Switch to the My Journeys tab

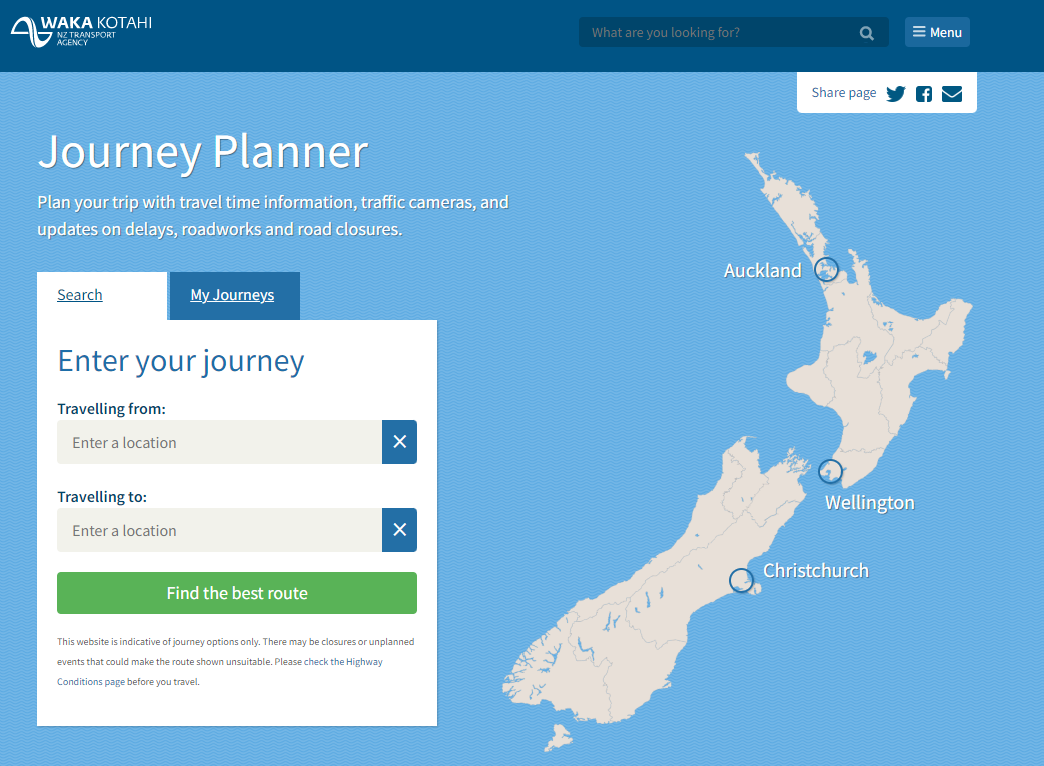pos(232,295)
